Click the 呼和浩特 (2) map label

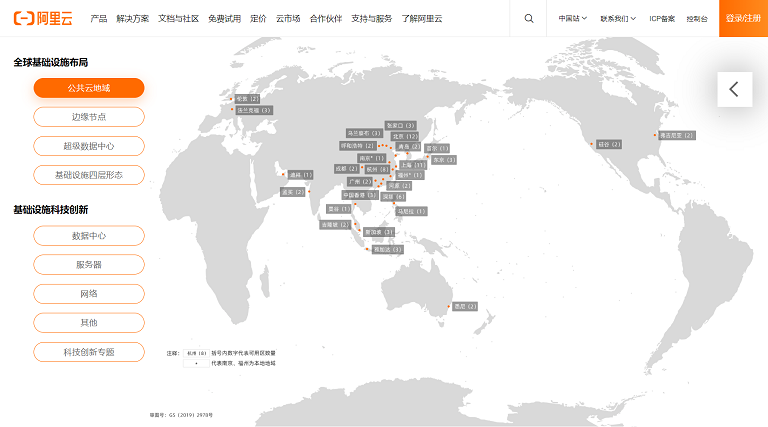click(358, 146)
